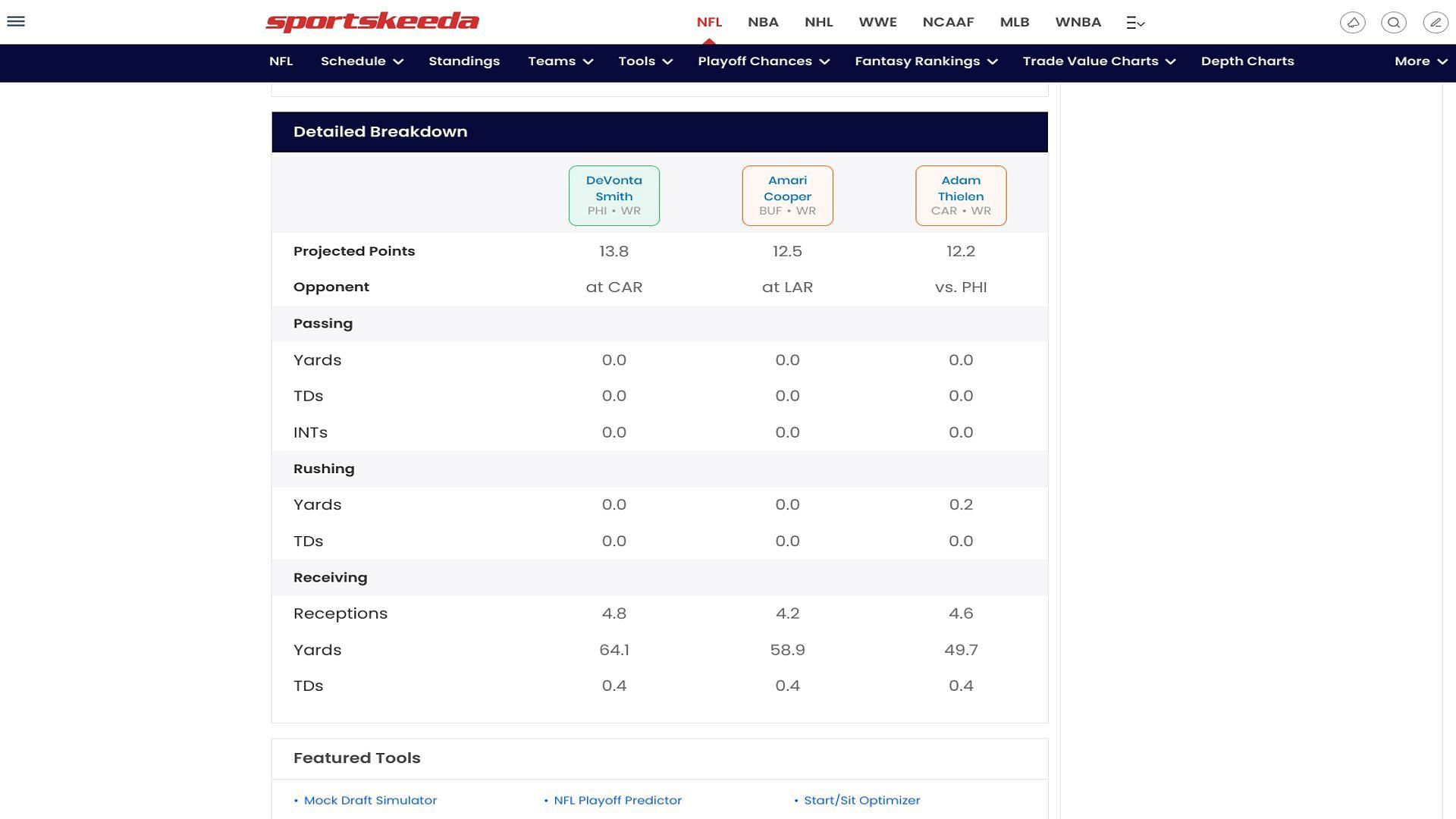
Task: Switch to the MLB tab
Action: [1015, 22]
